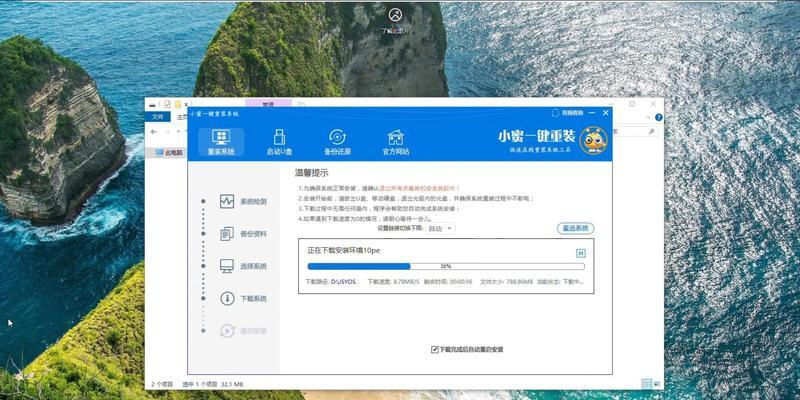Select the 下载系统 step icon
This screenshot has width=800, height=400.
click(x=227, y=298)
